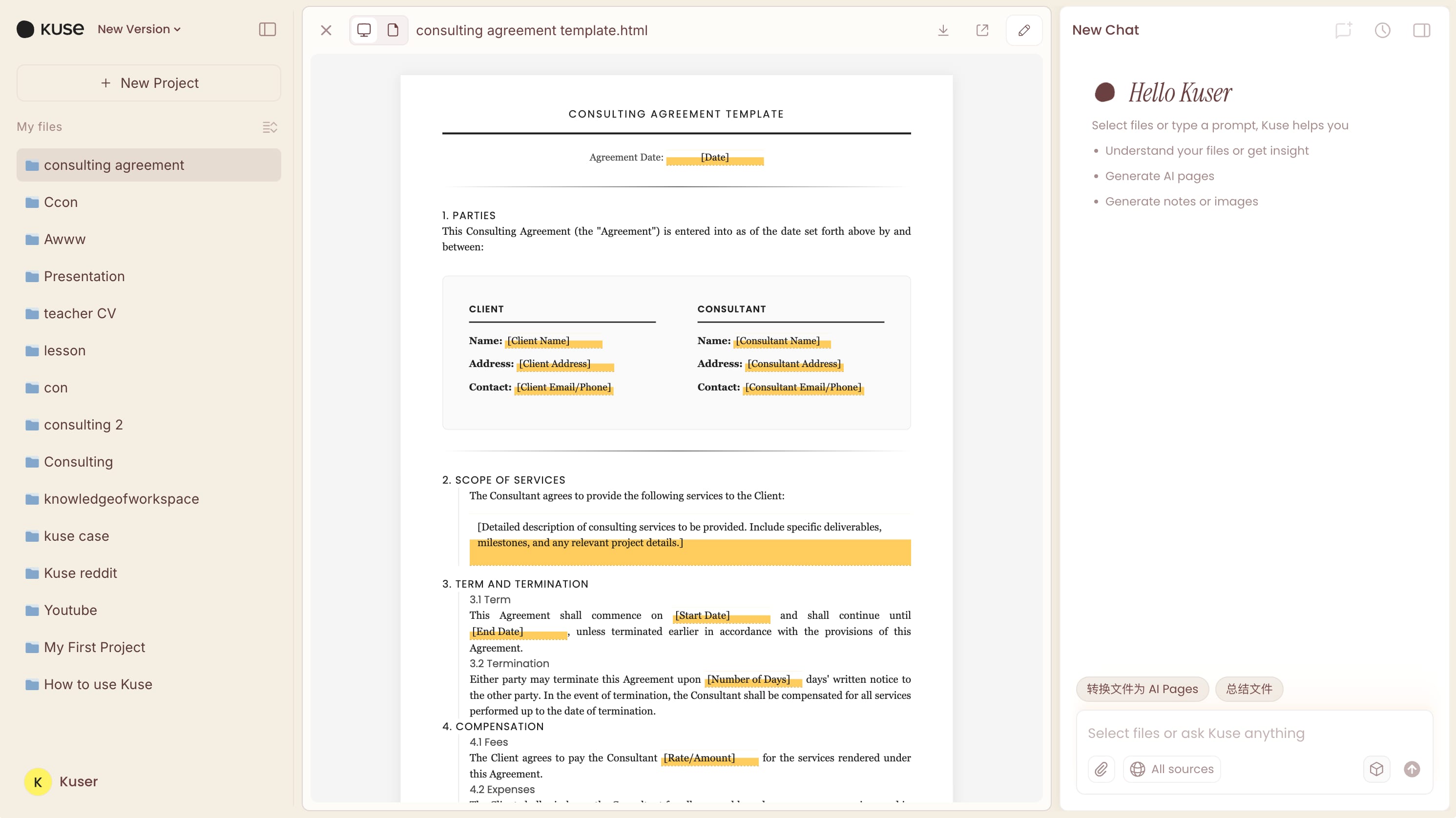Download the consulting agreement template
The height and width of the screenshot is (818, 1456).
point(943,30)
